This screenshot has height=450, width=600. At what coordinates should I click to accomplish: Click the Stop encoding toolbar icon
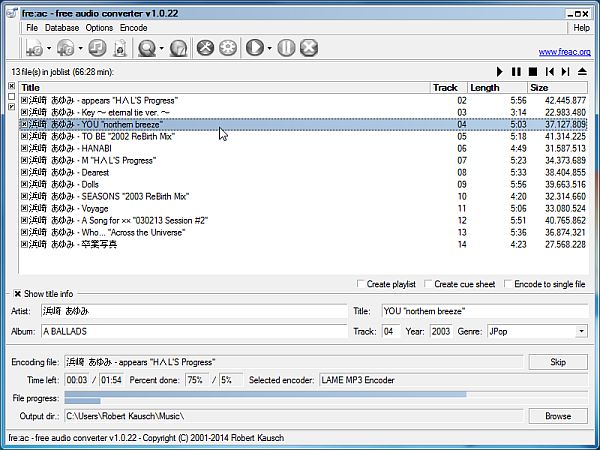(x=309, y=48)
